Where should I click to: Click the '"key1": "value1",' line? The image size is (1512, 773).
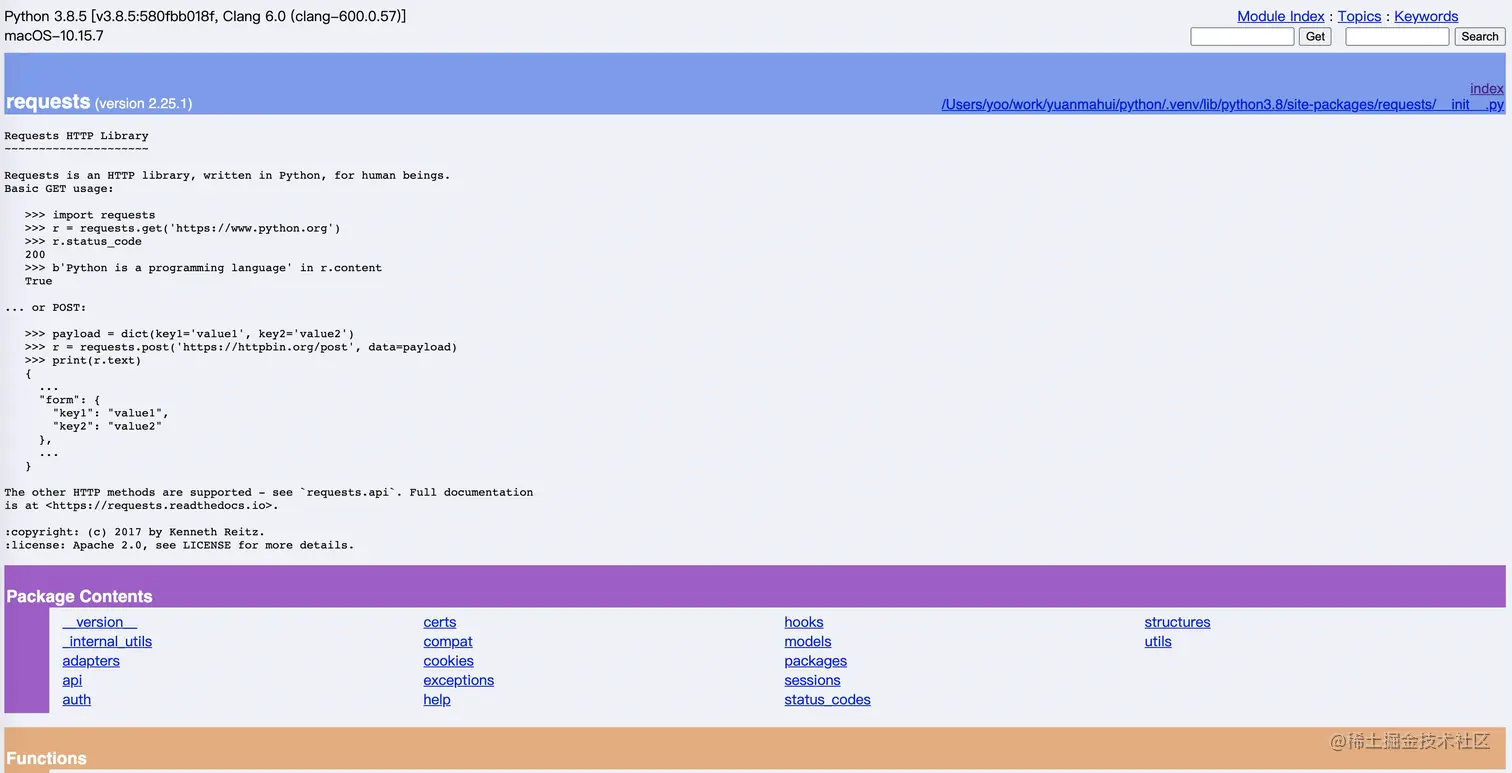[x=111, y=413]
